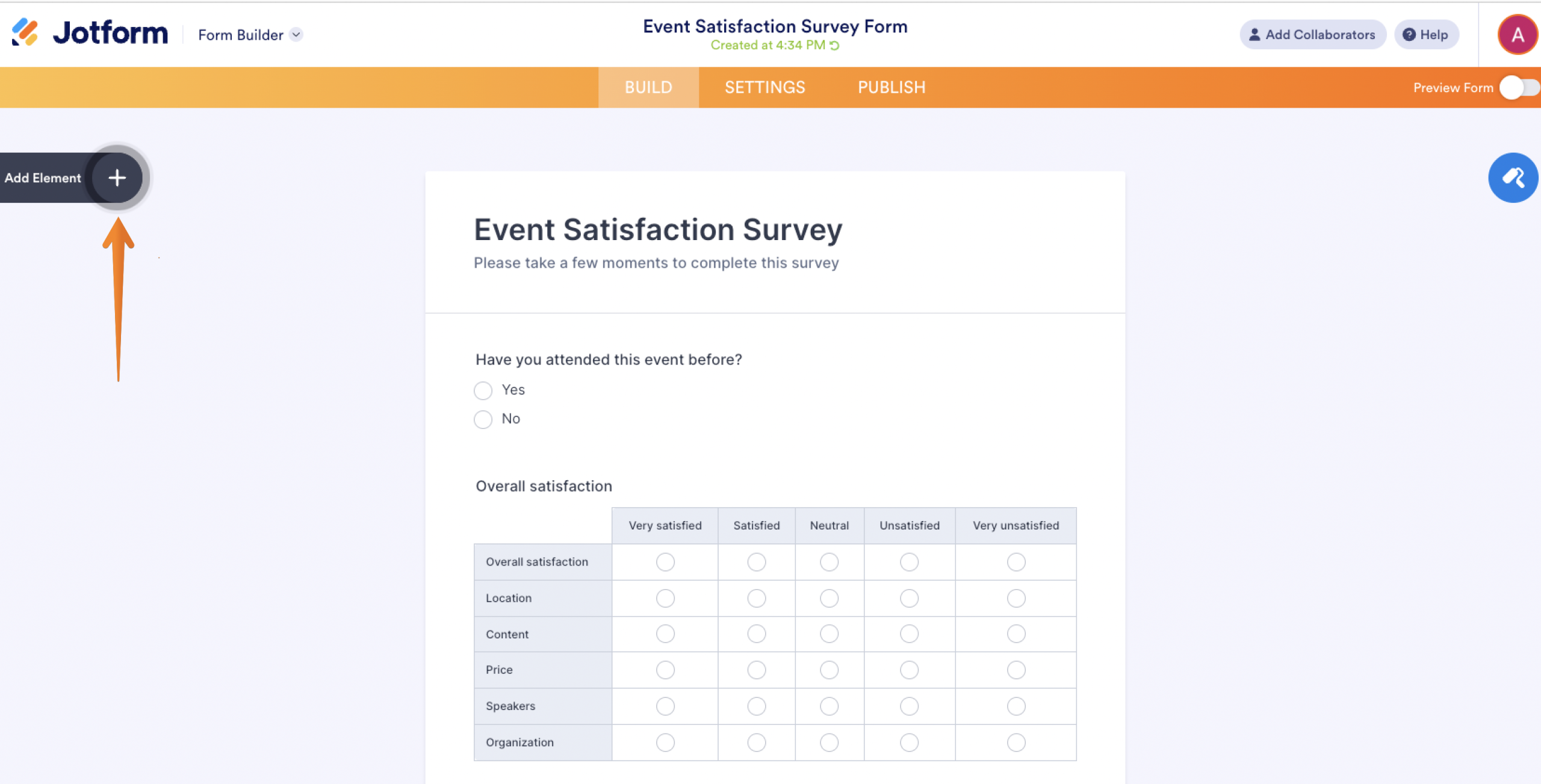This screenshot has height=784, width=1541.
Task: Click the Add Collaborators button
Action: (1313, 34)
